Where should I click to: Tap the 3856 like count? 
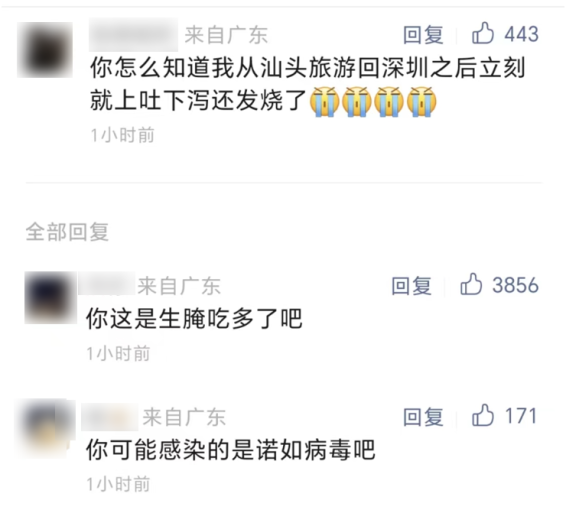(515, 285)
